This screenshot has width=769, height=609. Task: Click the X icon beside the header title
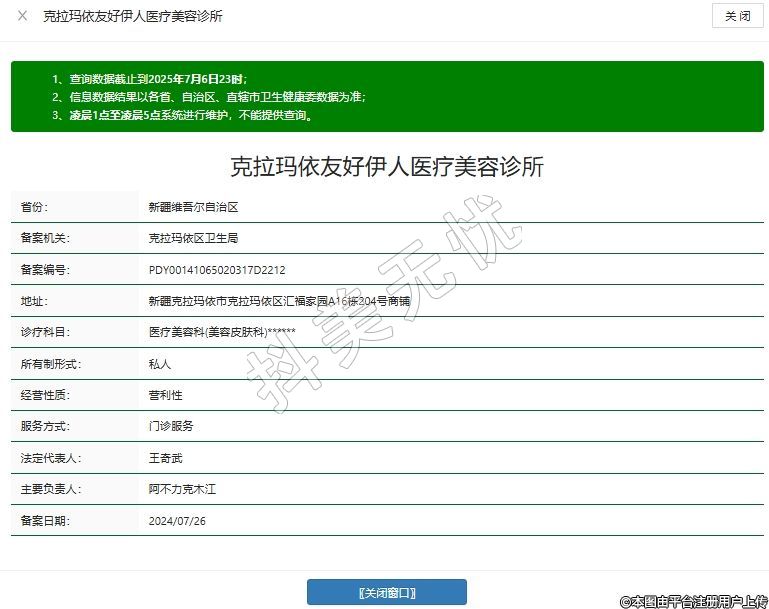click(x=22, y=16)
